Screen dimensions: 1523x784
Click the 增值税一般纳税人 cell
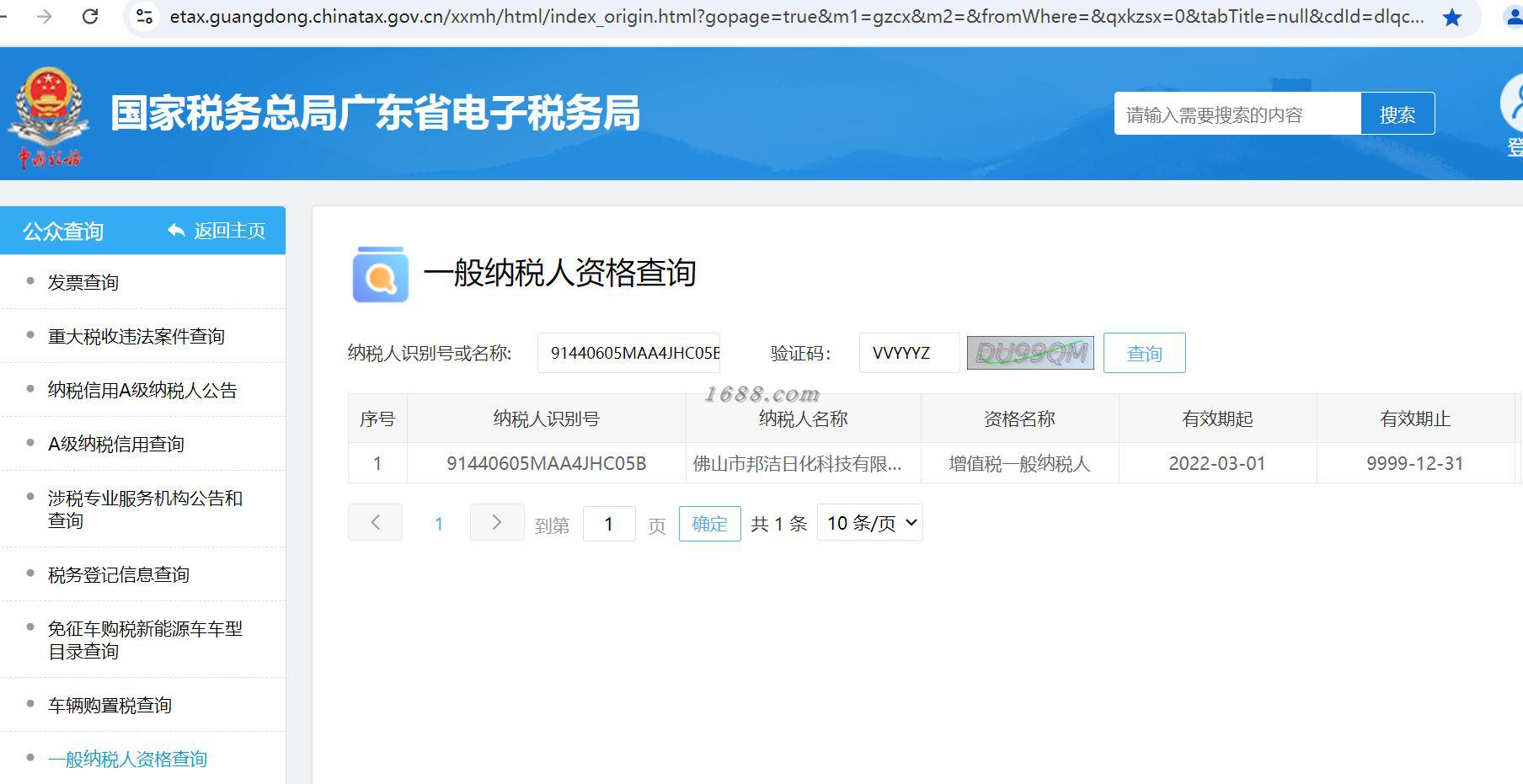tap(1019, 463)
